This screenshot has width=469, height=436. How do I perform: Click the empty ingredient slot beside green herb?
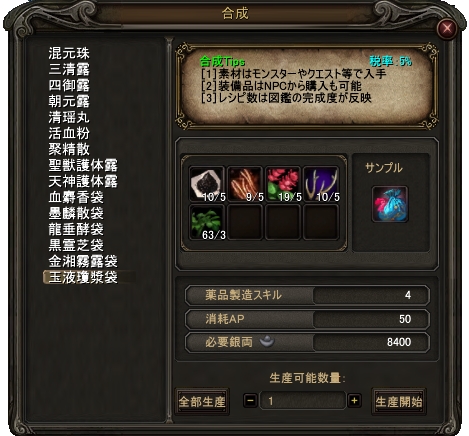pos(245,222)
